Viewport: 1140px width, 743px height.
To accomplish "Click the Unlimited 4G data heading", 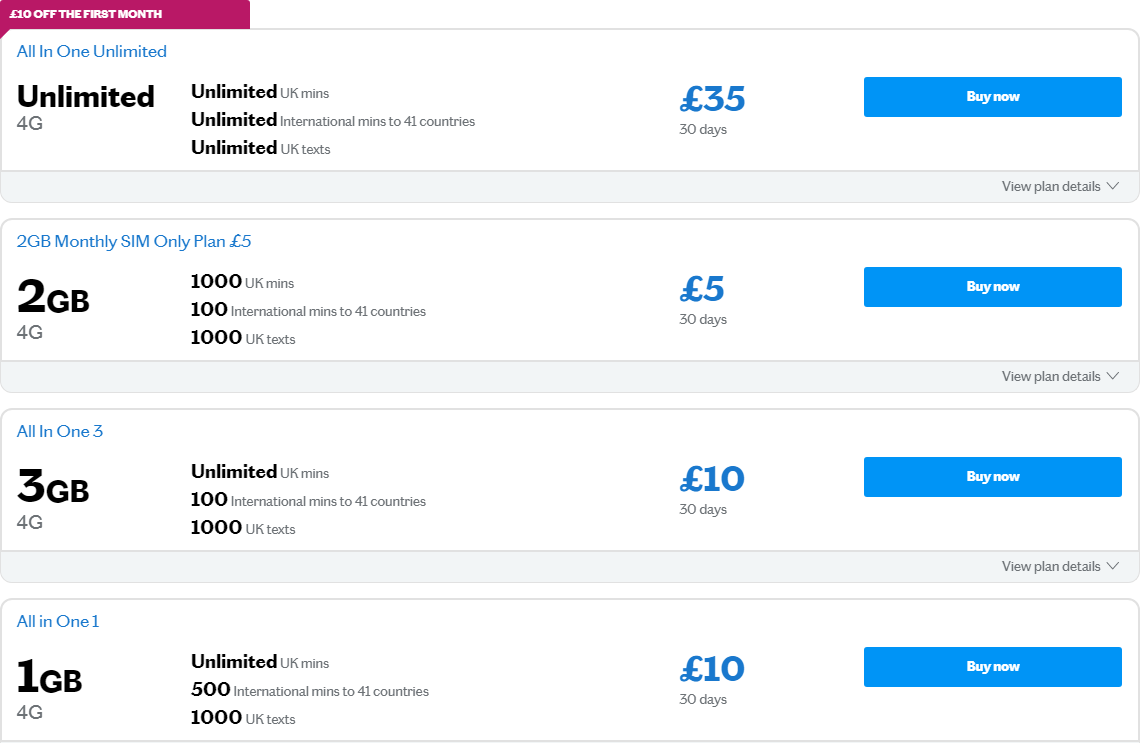I will [x=86, y=97].
